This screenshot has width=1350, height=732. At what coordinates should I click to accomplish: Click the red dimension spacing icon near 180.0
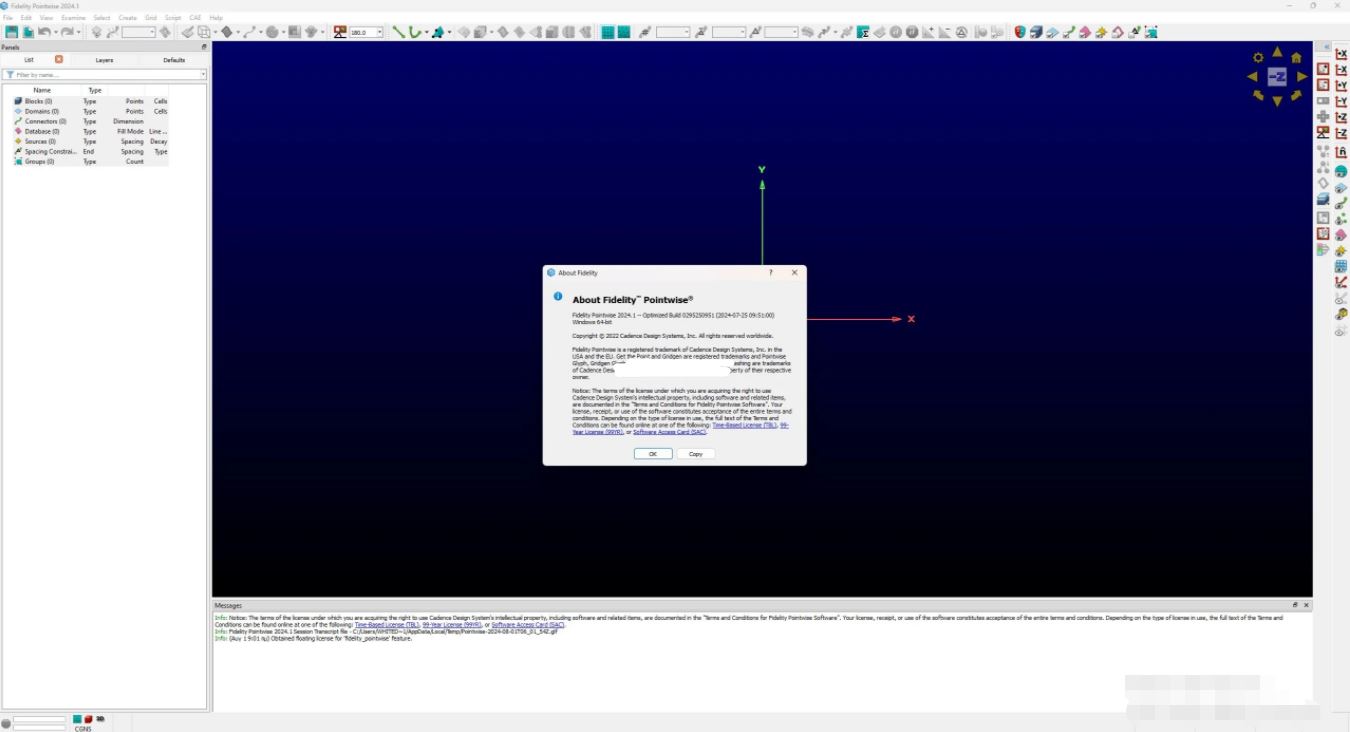pos(339,31)
